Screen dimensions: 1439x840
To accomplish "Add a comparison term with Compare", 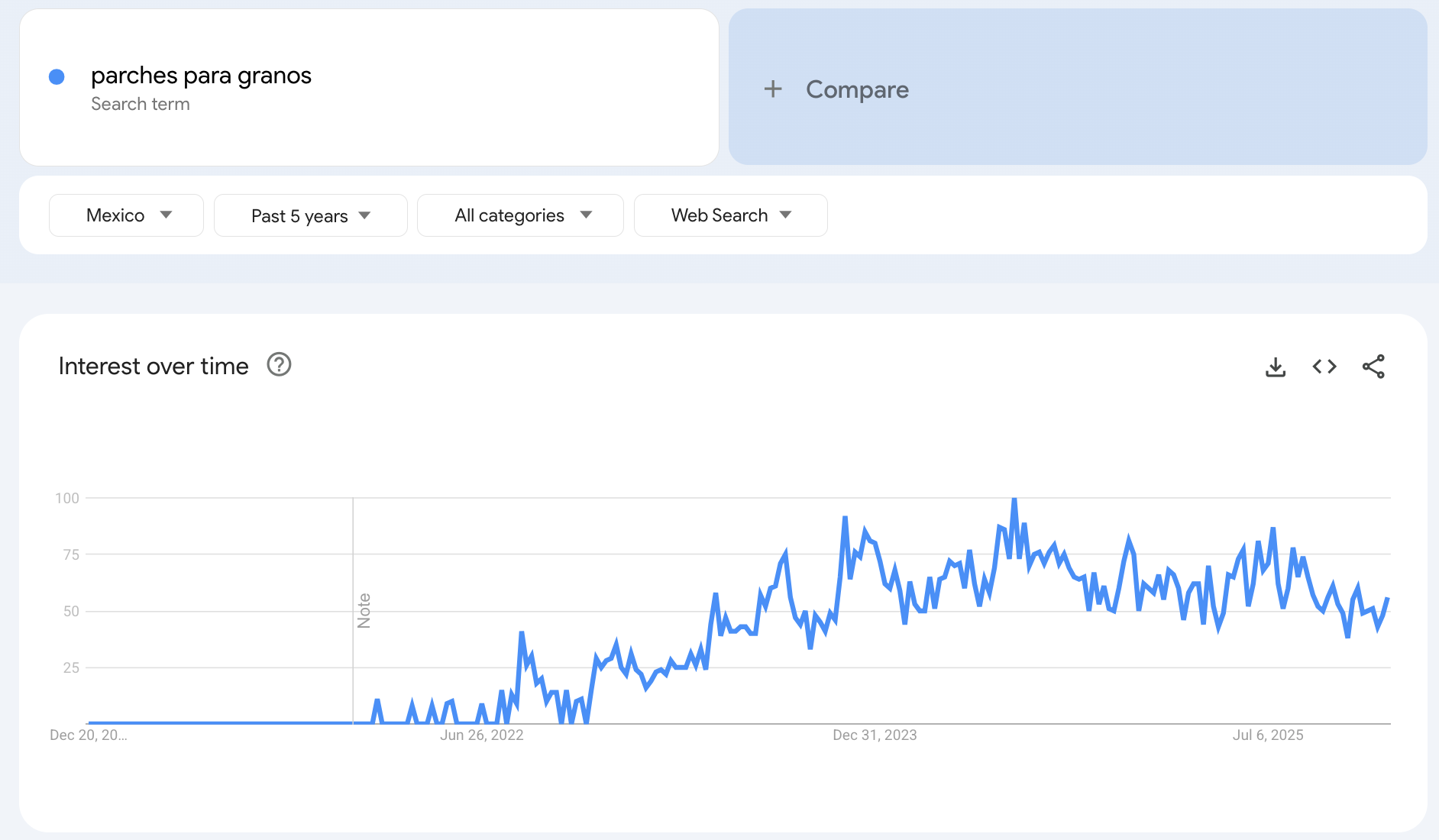I will click(x=857, y=89).
